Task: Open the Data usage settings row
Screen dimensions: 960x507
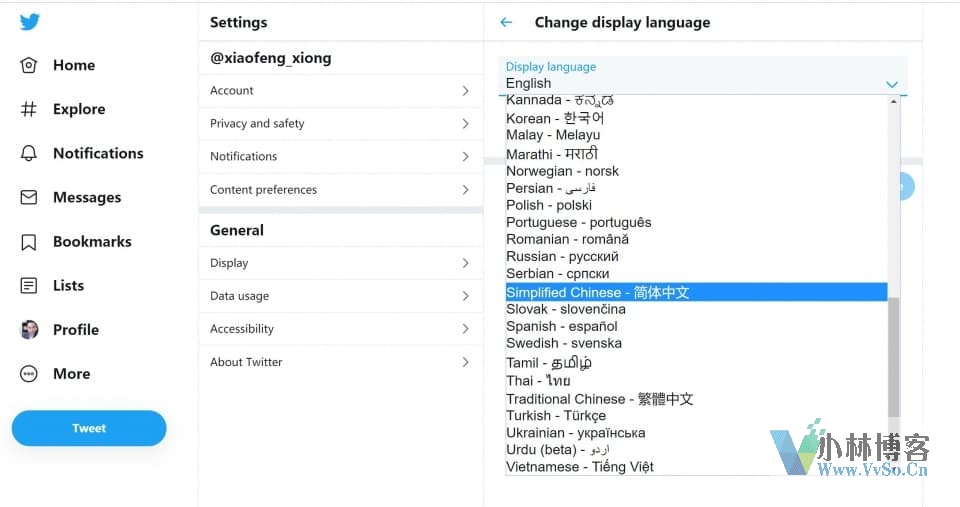Action: point(340,296)
